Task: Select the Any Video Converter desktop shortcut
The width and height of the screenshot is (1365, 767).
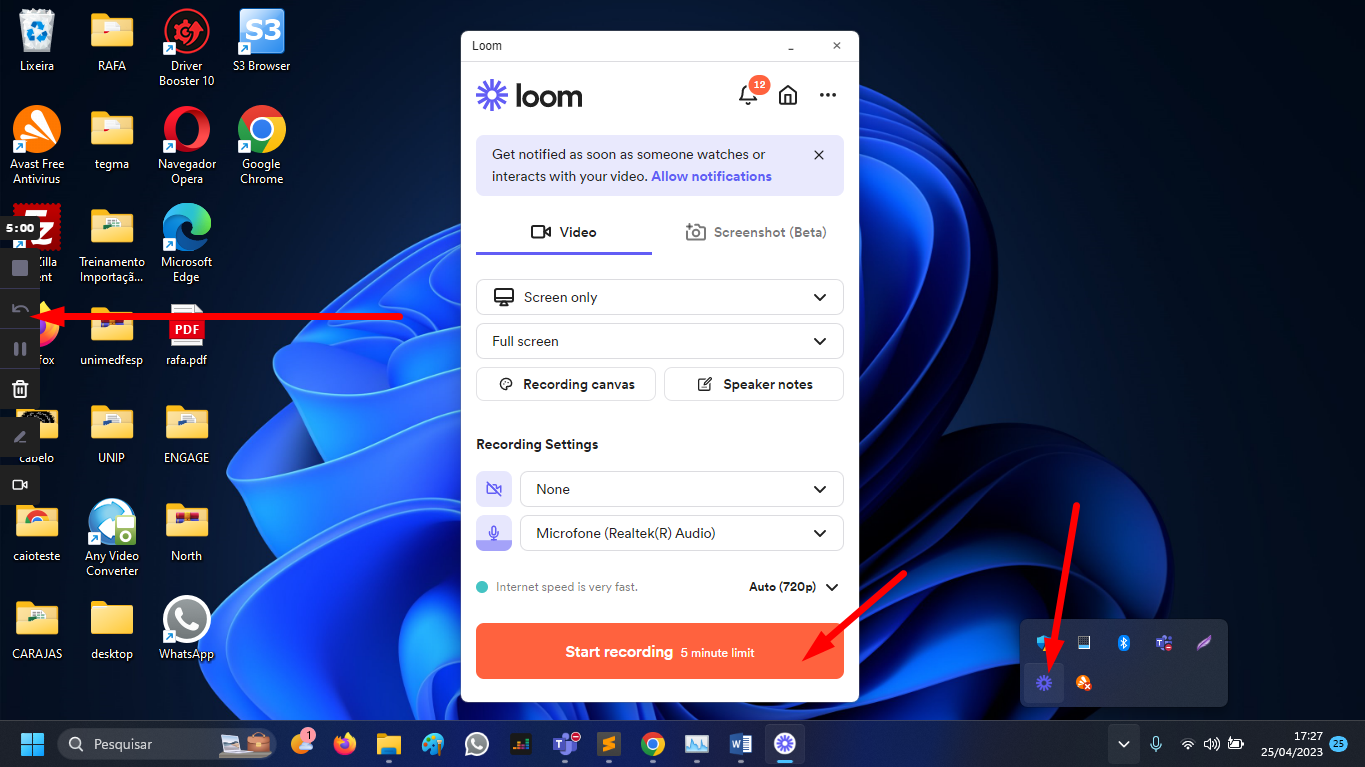Action: point(112,538)
